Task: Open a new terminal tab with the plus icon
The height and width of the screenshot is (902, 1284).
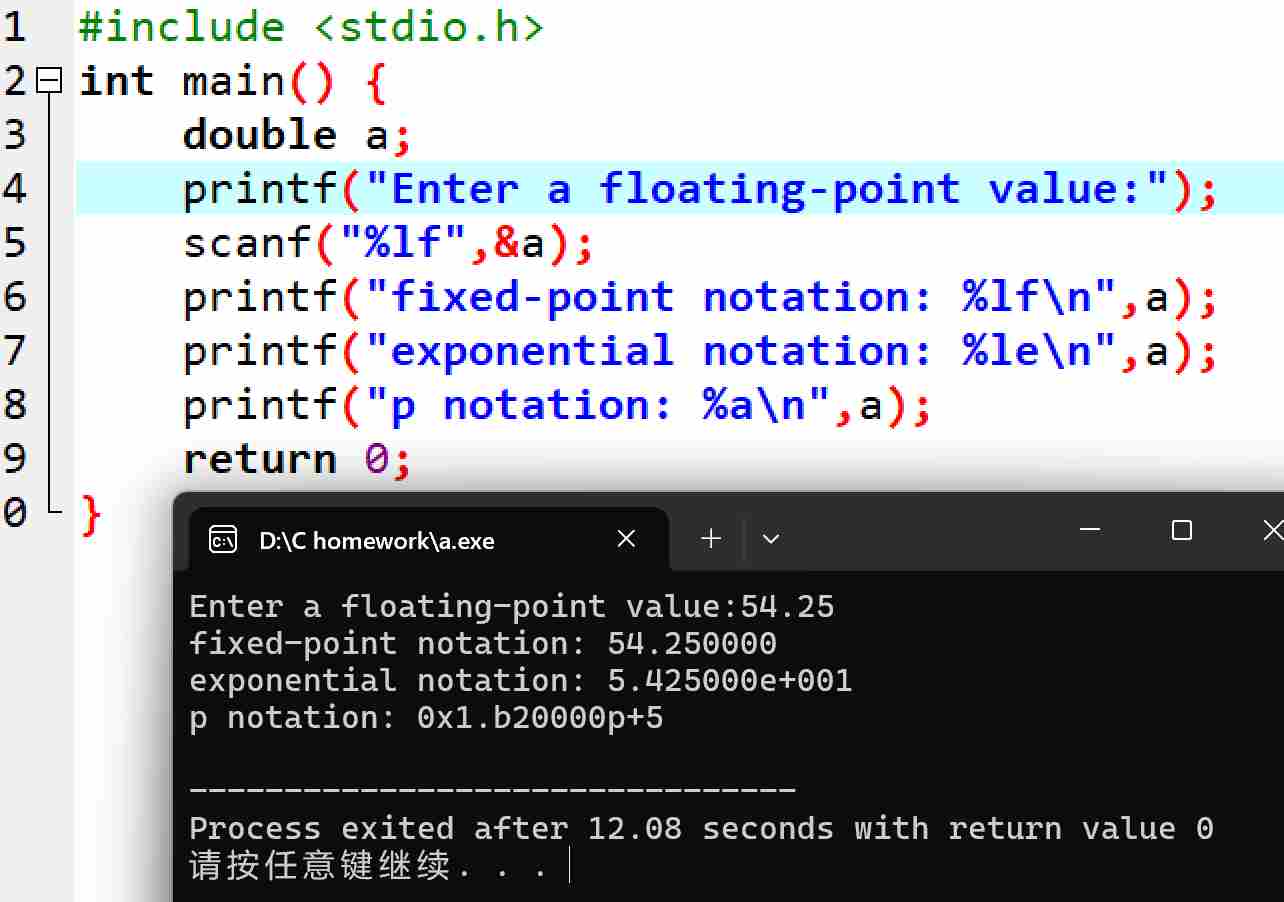Action: [x=711, y=539]
